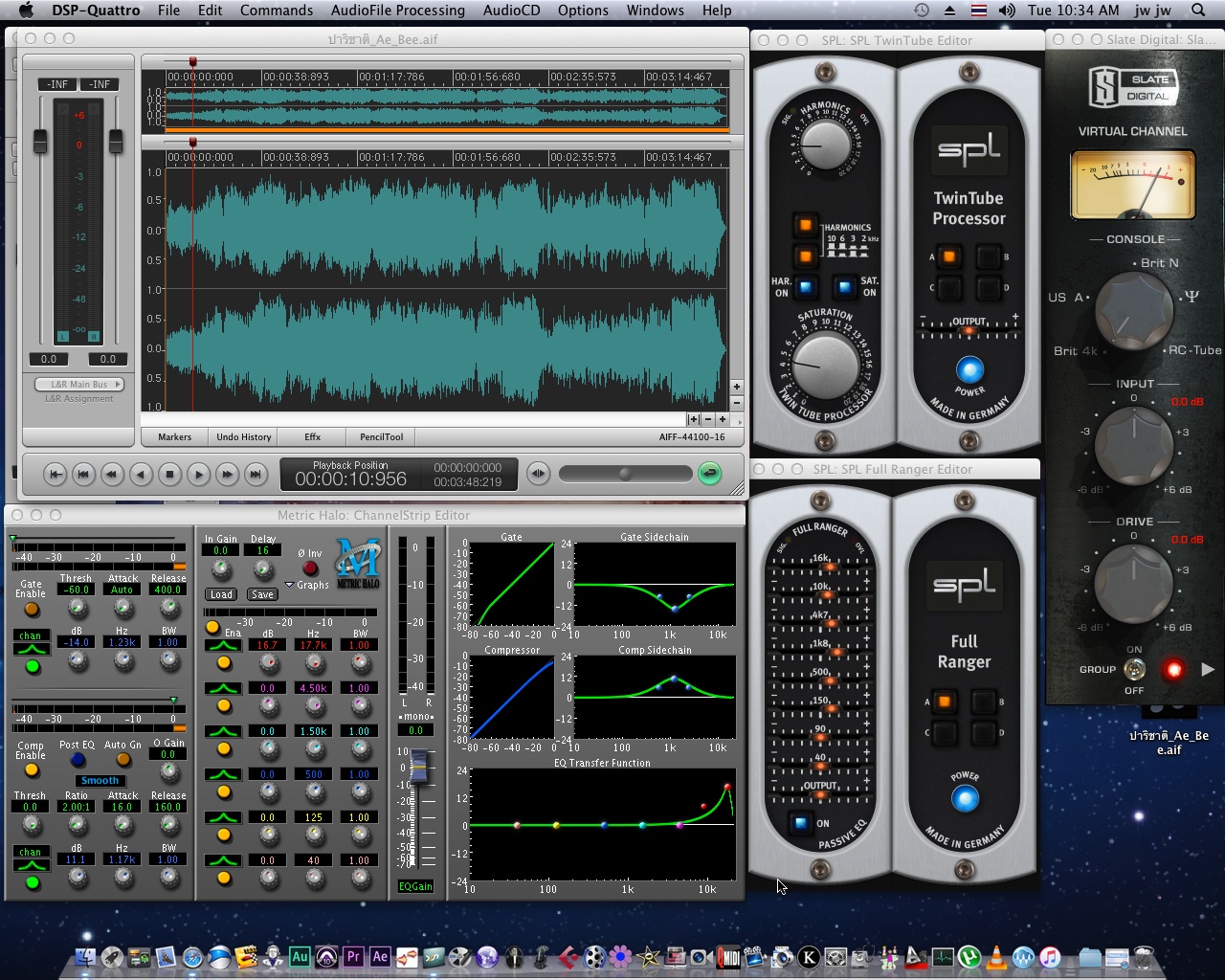Open the L&R Main Bus dropdown
The height and width of the screenshot is (980, 1225).
[79, 385]
